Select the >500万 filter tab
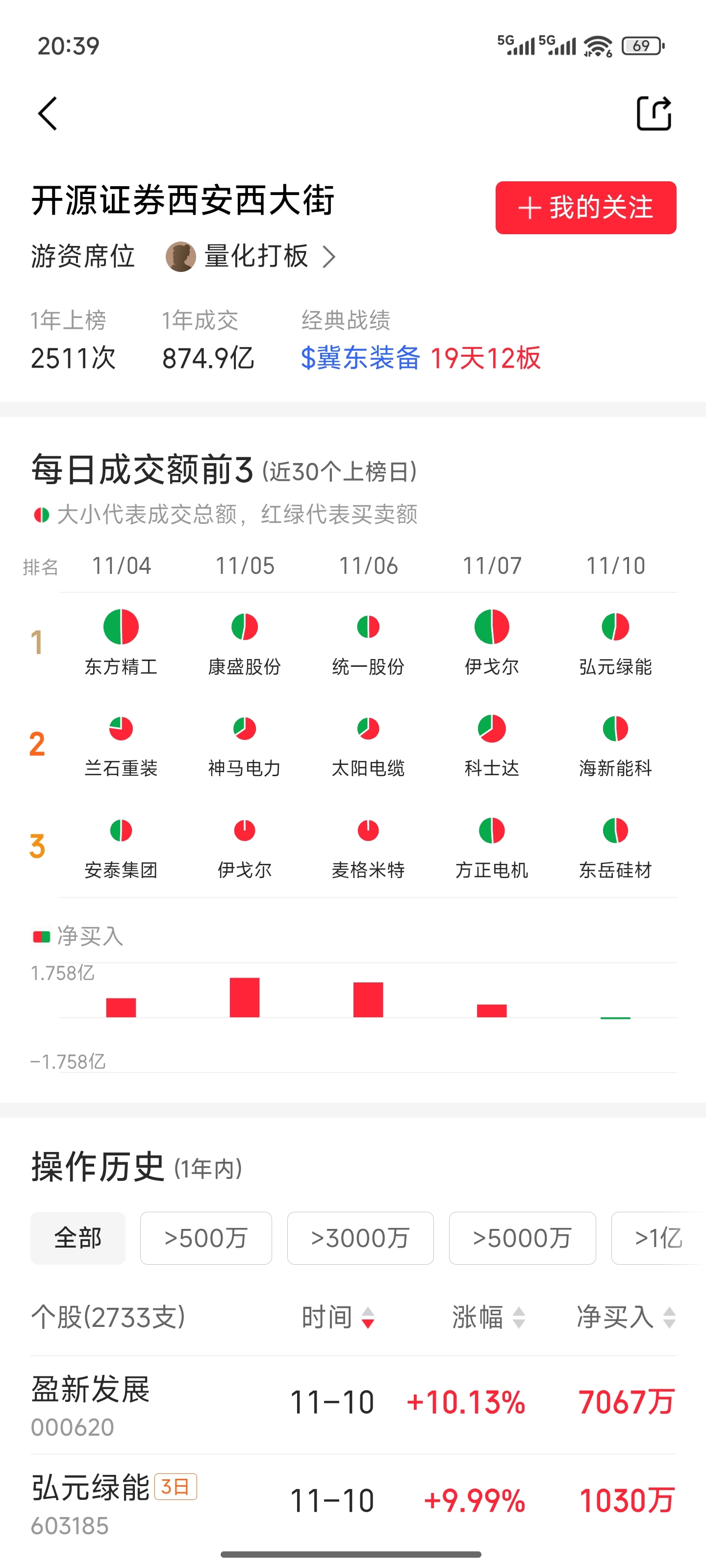Viewport: 706px width, 1568px height. click(x=206, y=1237)
